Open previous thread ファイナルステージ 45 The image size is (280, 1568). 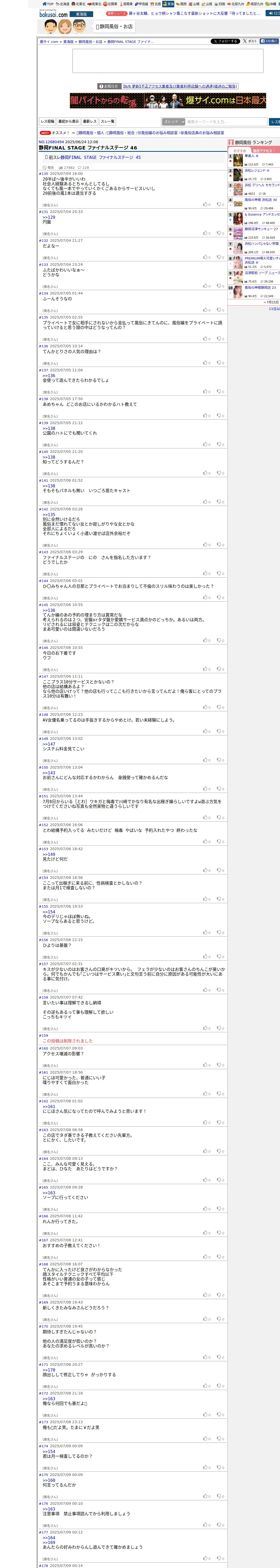[x=101, y=158]
